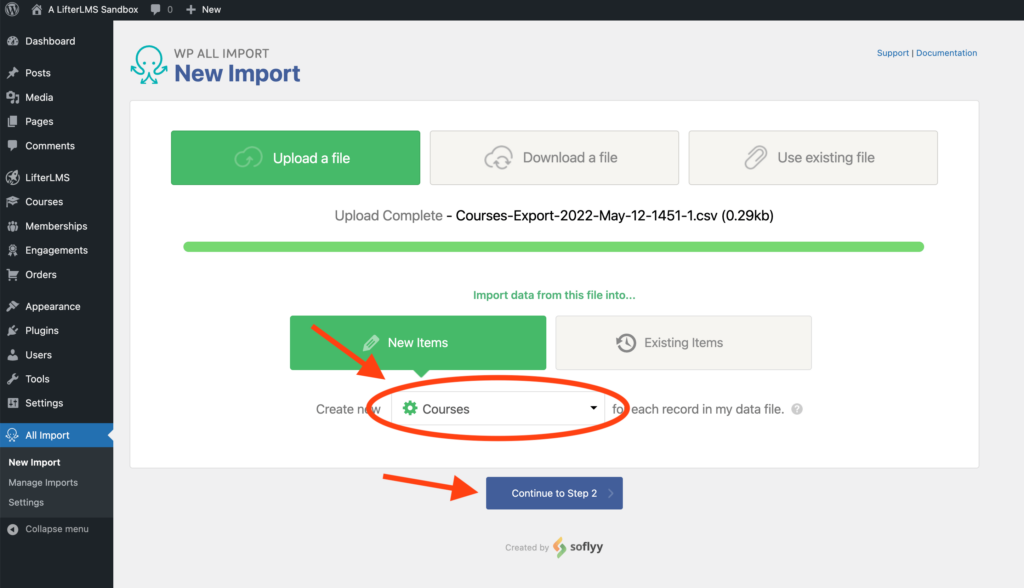Click the Users person icon

click(x=12, y=355)
